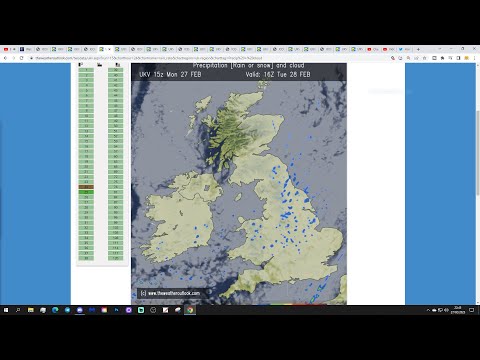Launch Microsoft Edge from the taskbar
The height and width of the screenshot is (360, 480).
point(55,310)
